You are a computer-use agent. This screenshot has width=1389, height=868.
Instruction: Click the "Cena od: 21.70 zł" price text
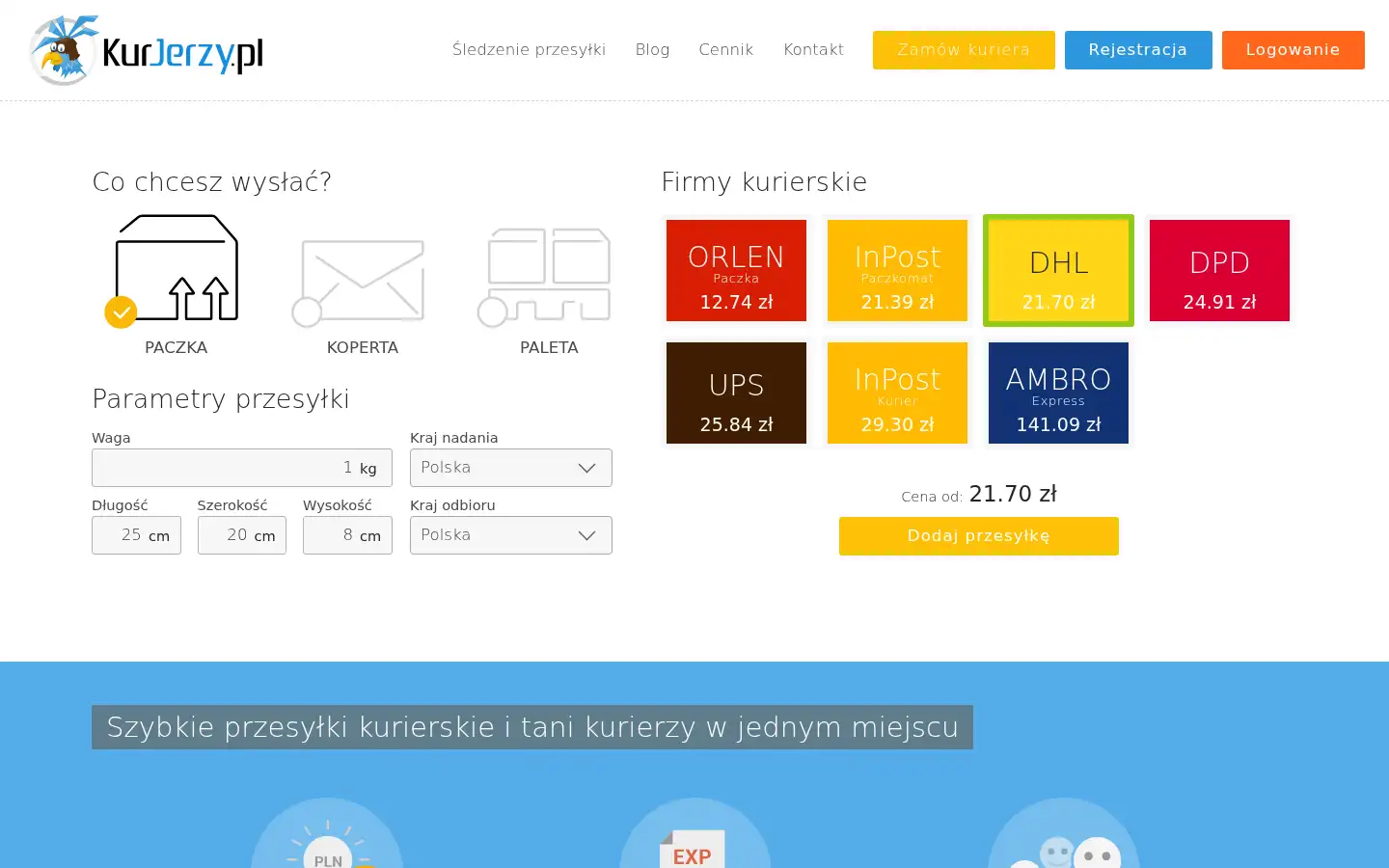pyautogui.click(x=979, y=494)
